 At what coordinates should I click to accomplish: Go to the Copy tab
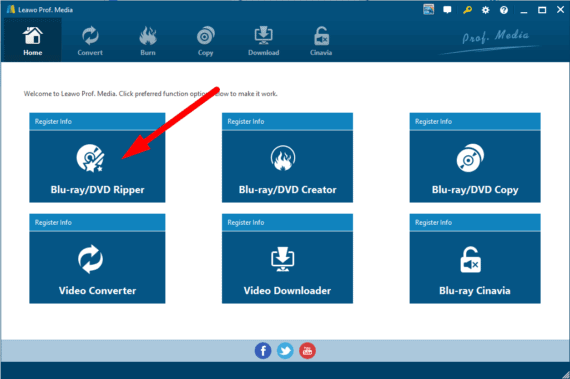[x=205, y=40]
